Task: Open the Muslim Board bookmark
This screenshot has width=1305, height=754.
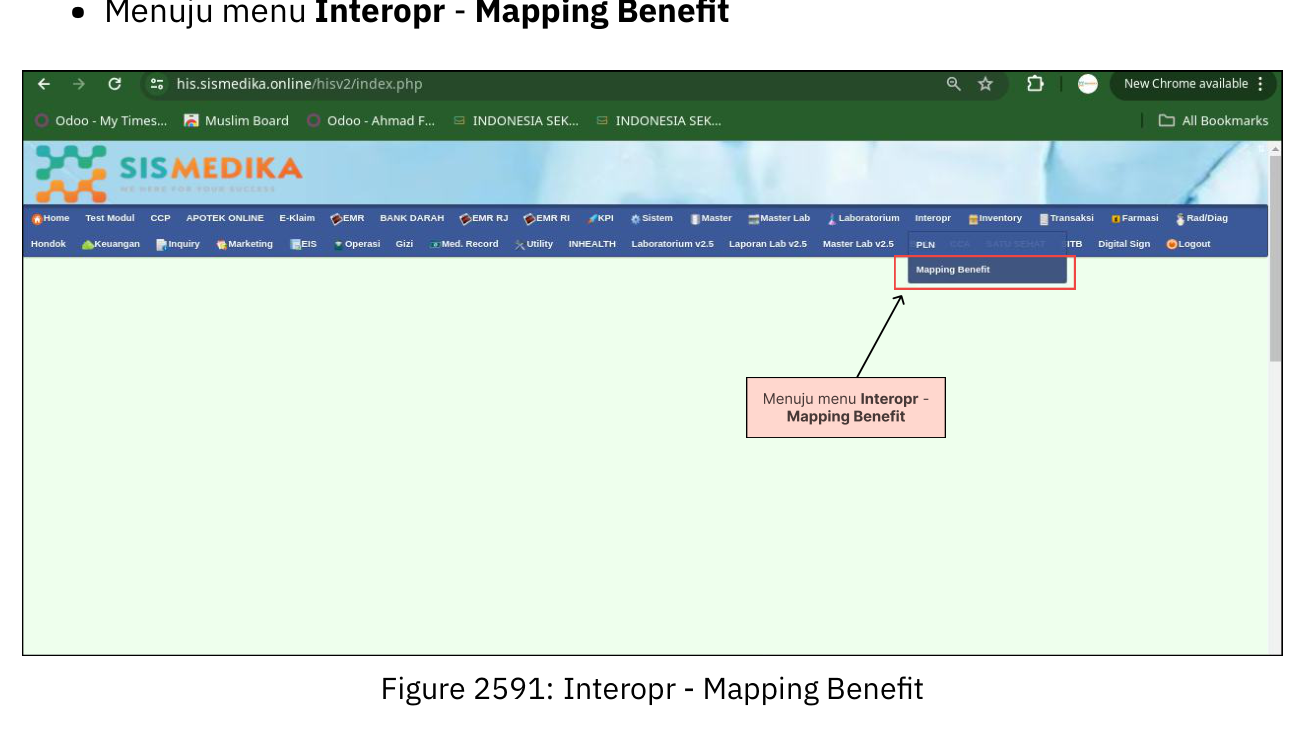Action: pyautogui.click(x=236, y=121)
